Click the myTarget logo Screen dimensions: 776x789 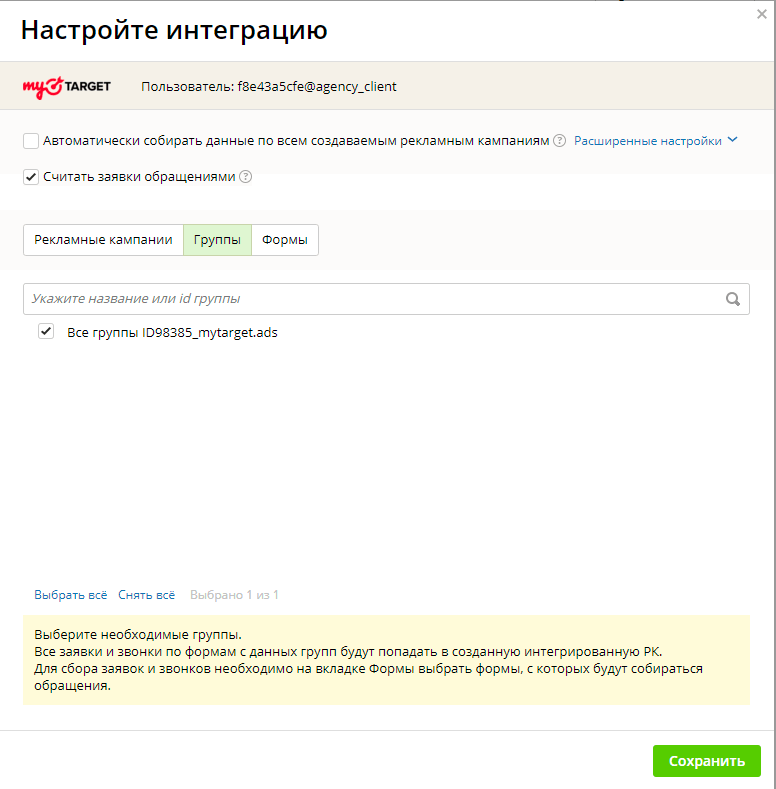[x=66, y=87]
